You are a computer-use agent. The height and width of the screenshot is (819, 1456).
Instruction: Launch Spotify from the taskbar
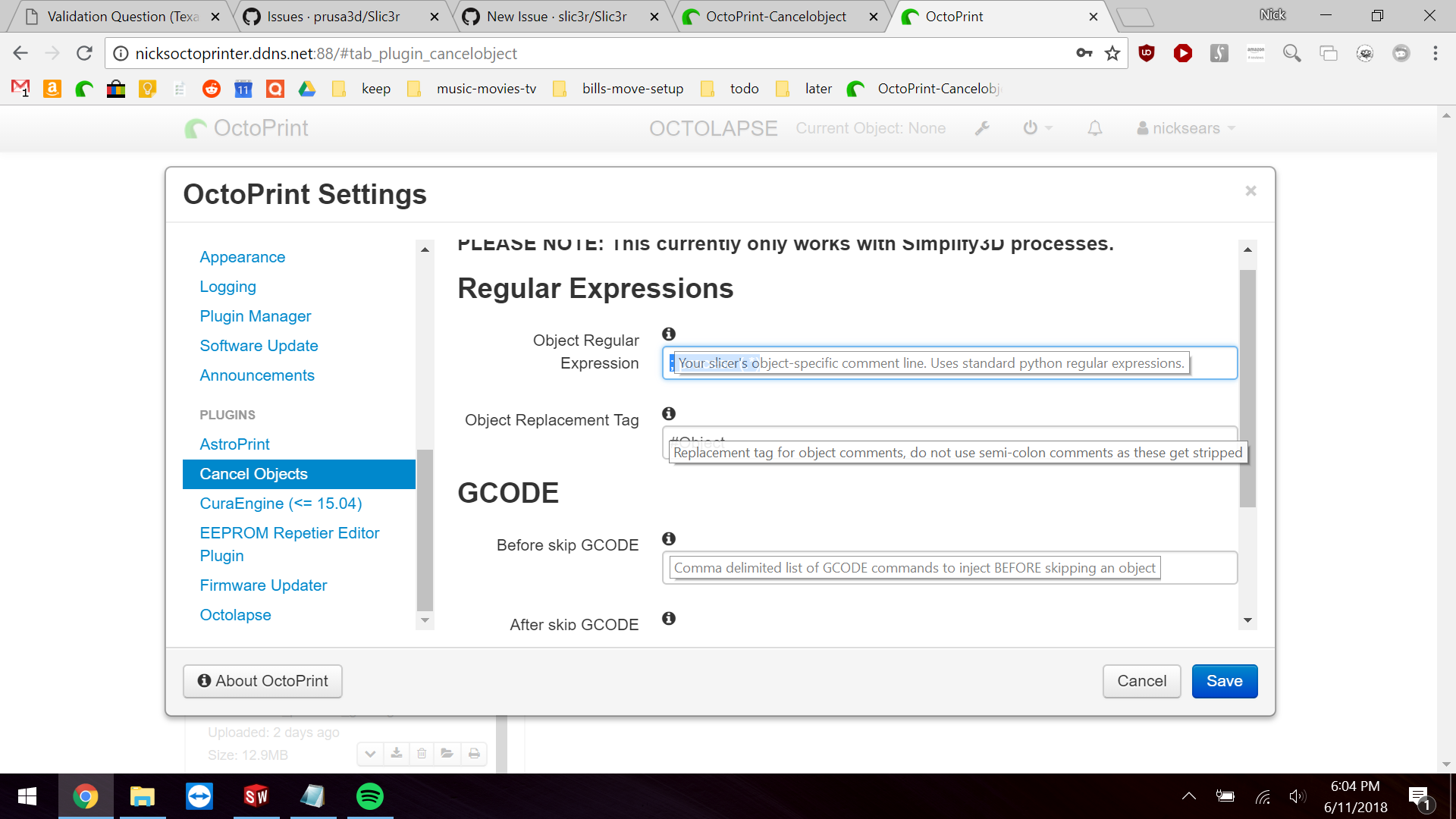369,796
